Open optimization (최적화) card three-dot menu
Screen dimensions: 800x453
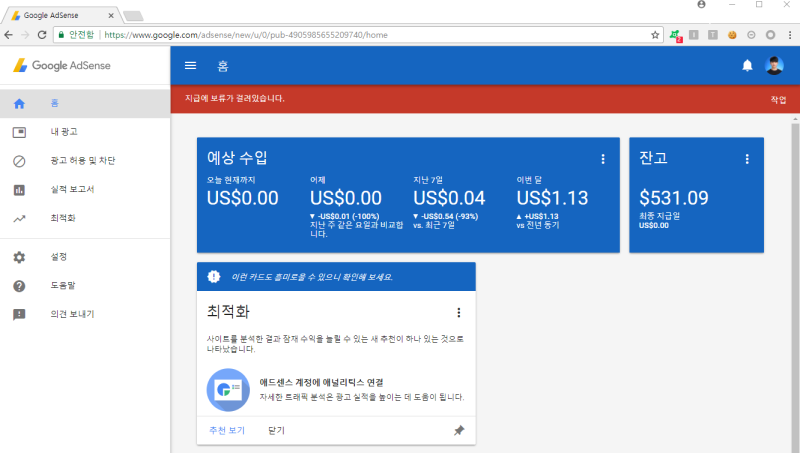459,312
